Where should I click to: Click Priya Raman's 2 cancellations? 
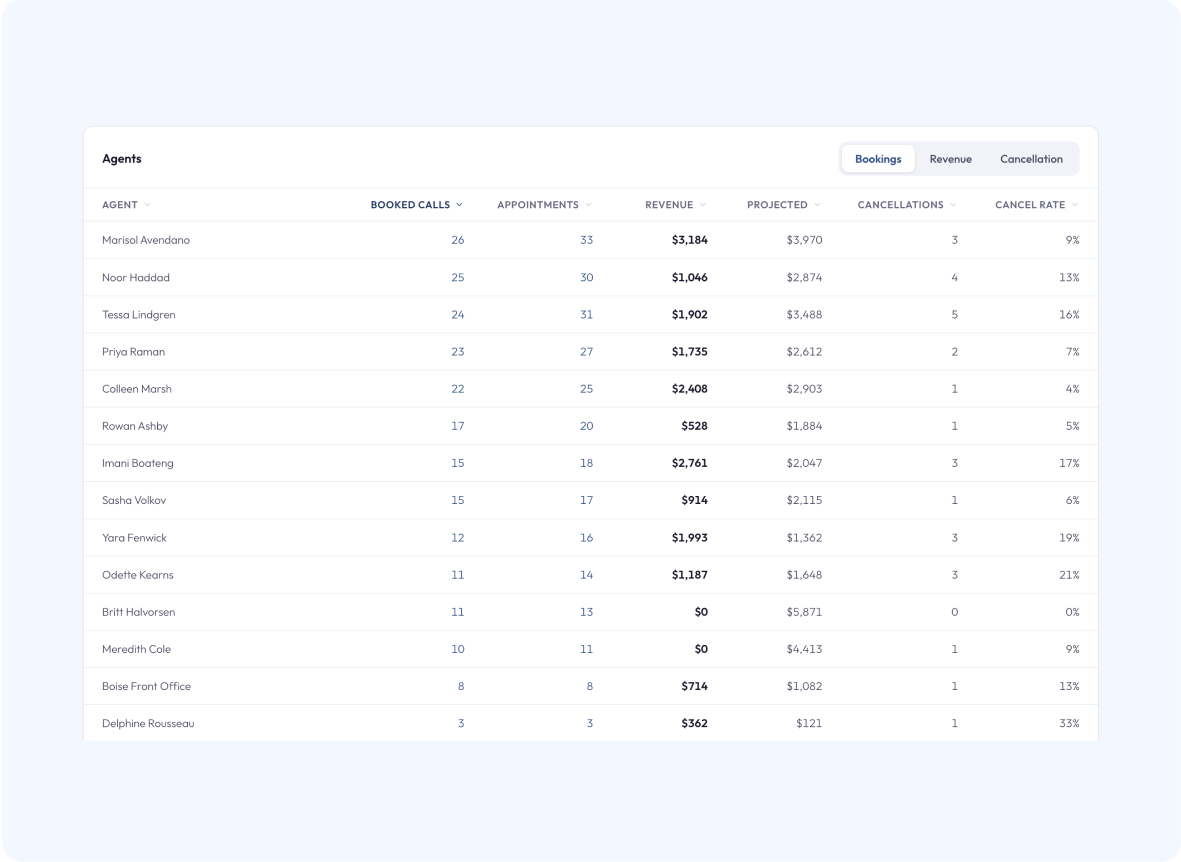954,352
